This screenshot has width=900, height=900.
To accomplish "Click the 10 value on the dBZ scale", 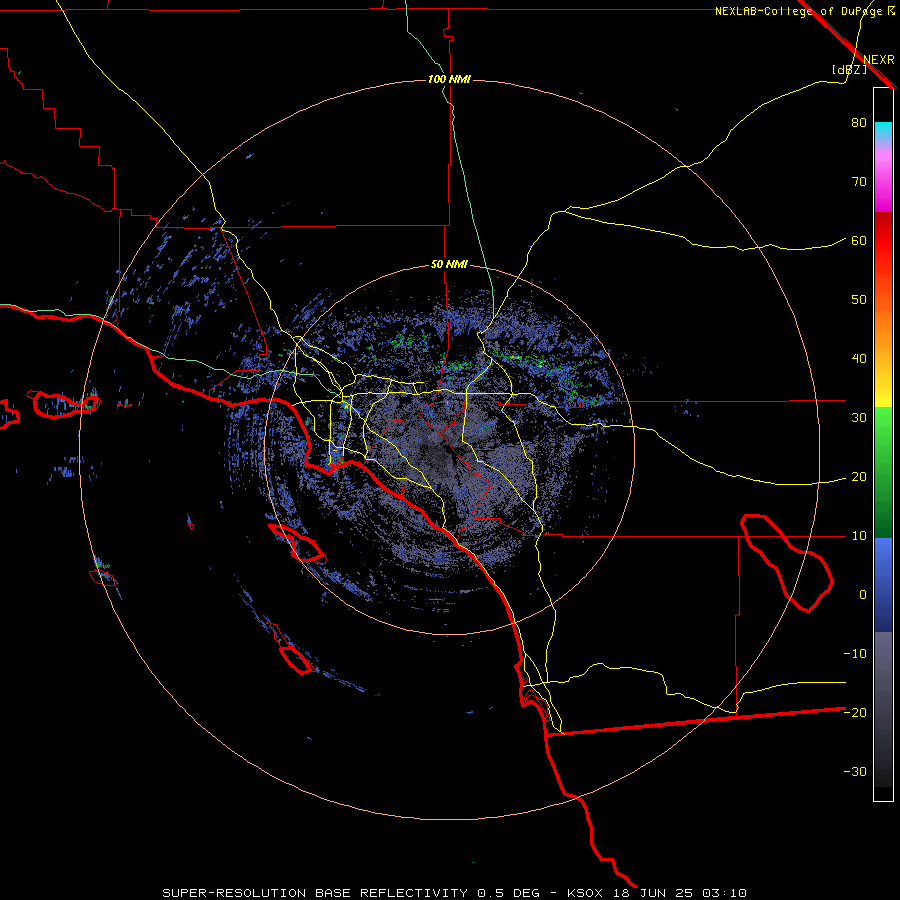I will [859, 536].
